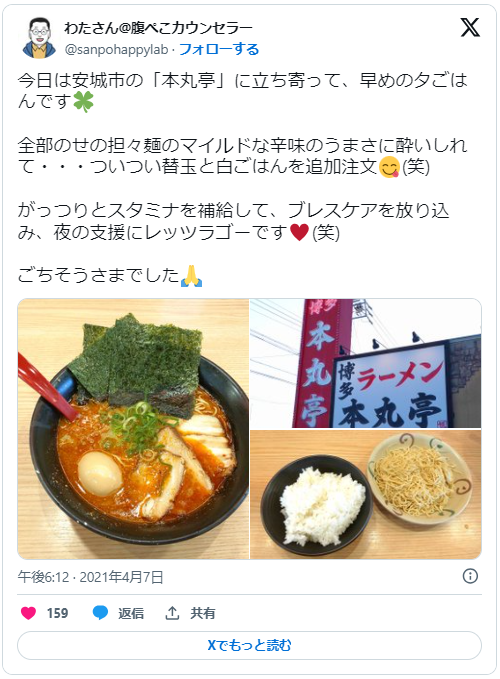Click the 返信 reply label
Screen dimensions: 500x679
pyautogui.click(x=131, y=613)
